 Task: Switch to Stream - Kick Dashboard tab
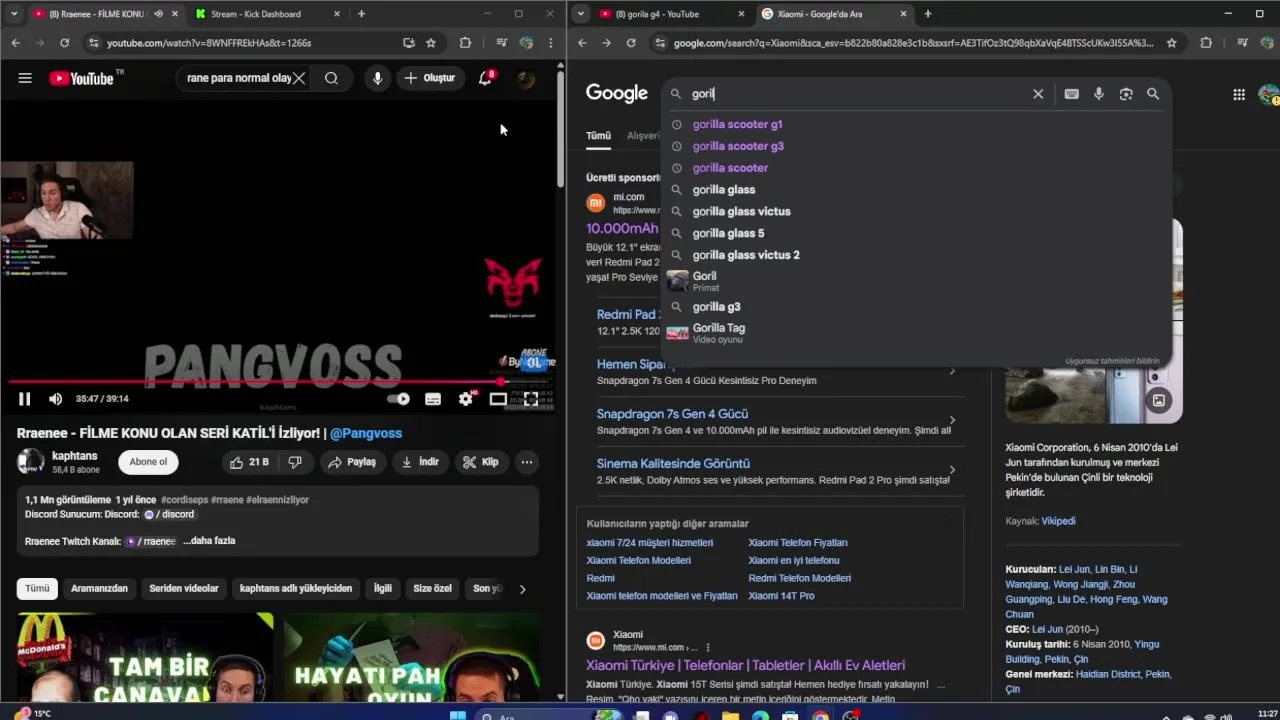point(256,14)
